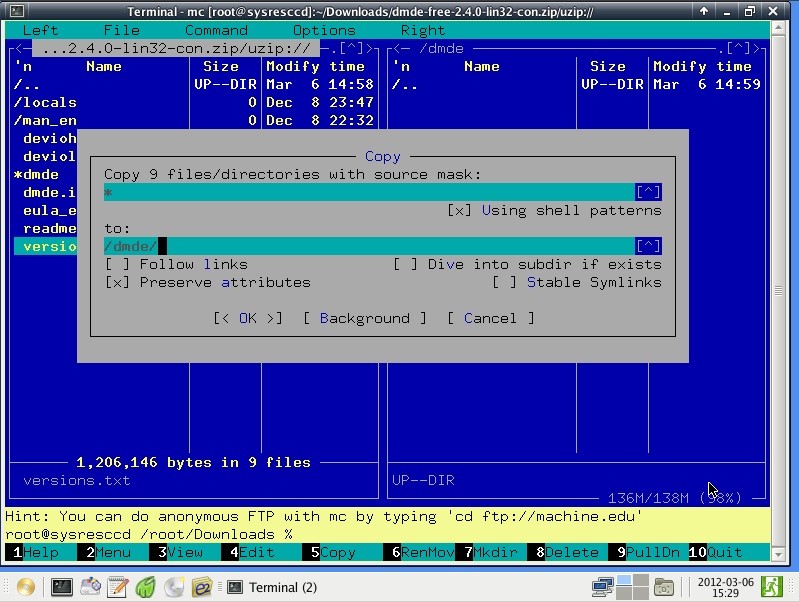Launch the notepad text editor icon

pos(118,587)
